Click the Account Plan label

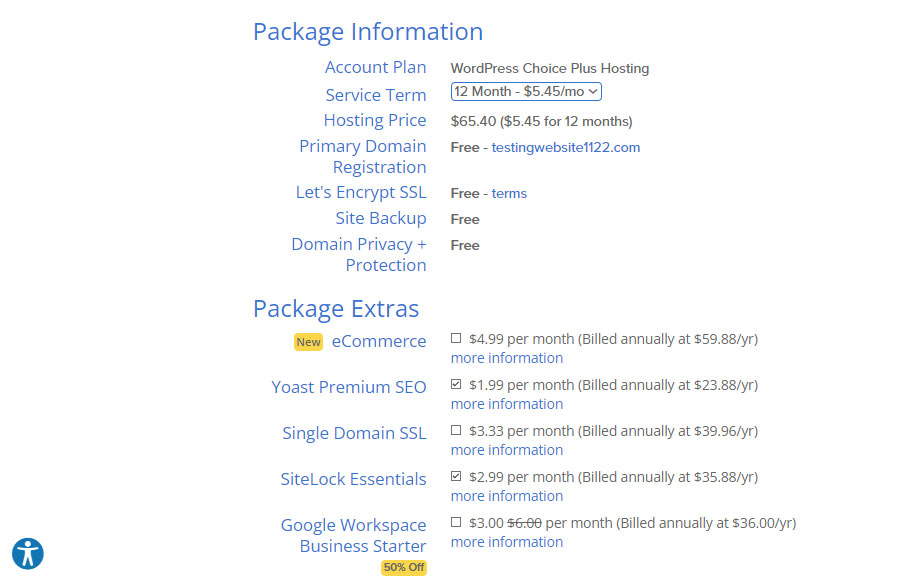click(x=375, y=67)
